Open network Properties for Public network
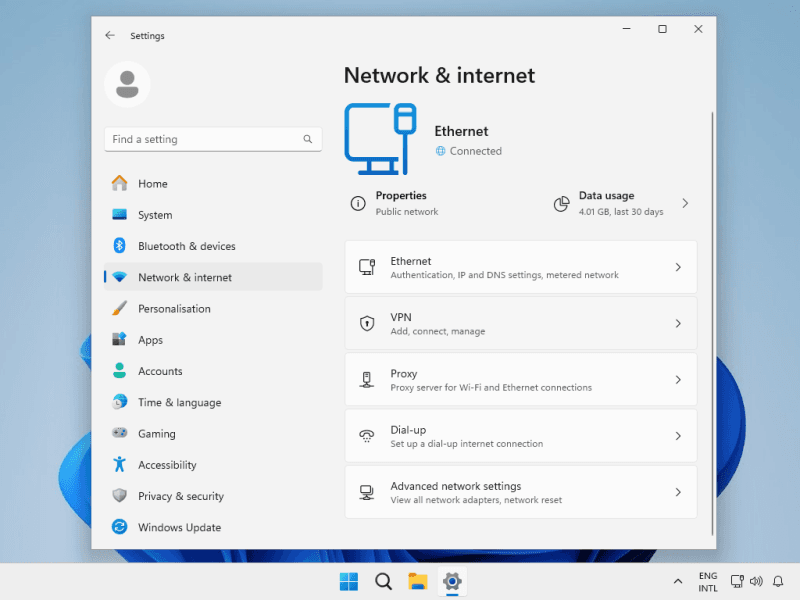Image resolution: width=800 pixels, height=600 pixels. click(400, 203)
